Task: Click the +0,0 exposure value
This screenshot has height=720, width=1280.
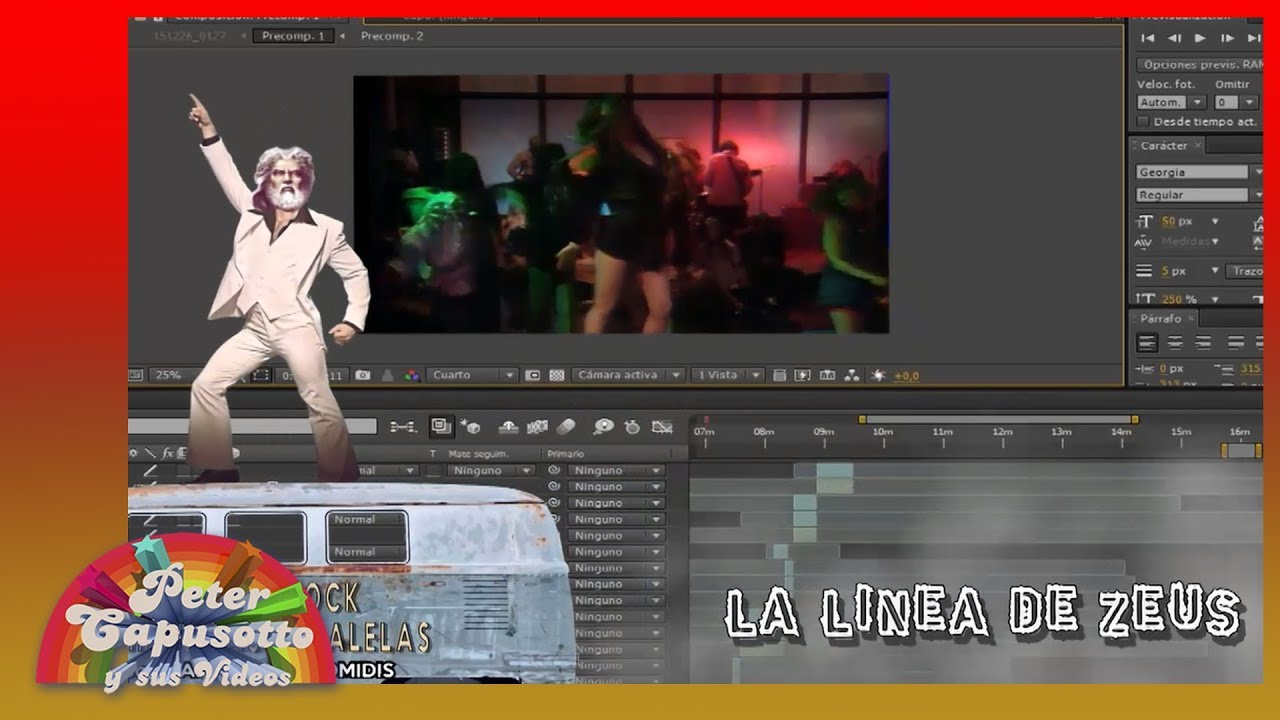Action: coord(906,376)
